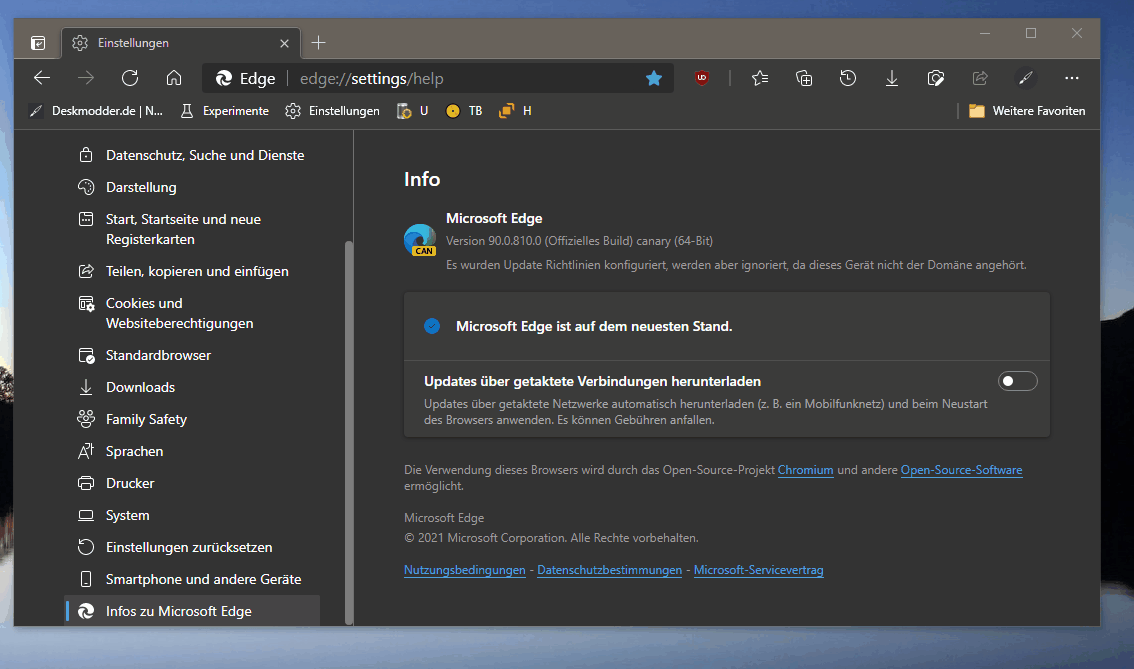This screenshot has height=669, width=1134.
Task: Click the settings sidebar scrollbar
Action: click(x=349, y=432)
